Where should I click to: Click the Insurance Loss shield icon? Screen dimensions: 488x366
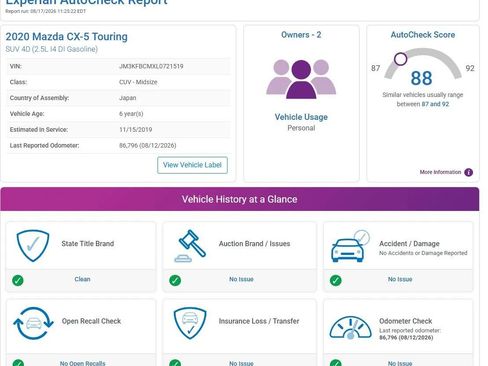point(190,323)
